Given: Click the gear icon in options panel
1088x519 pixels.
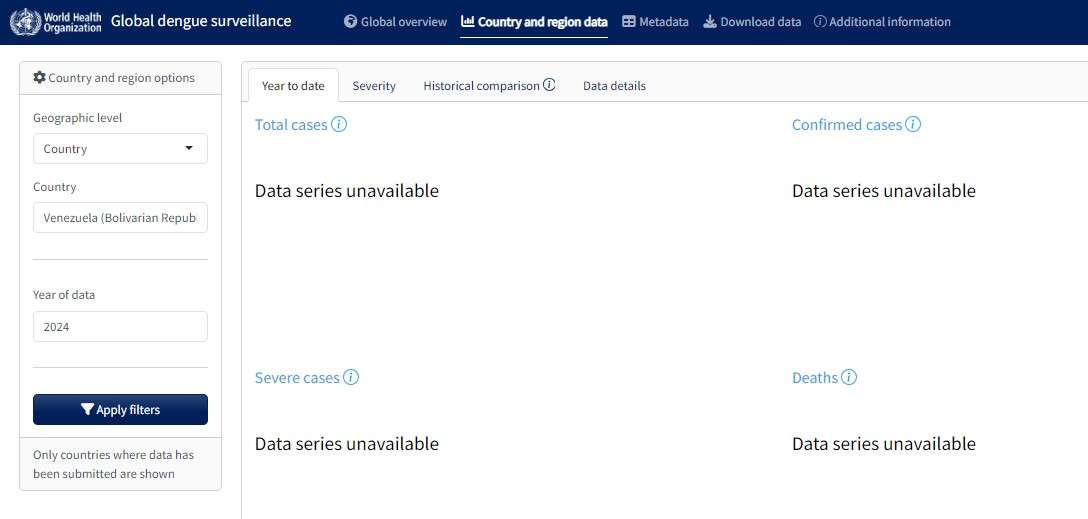Looking at the screenshot, I should [x=40, y=78].
